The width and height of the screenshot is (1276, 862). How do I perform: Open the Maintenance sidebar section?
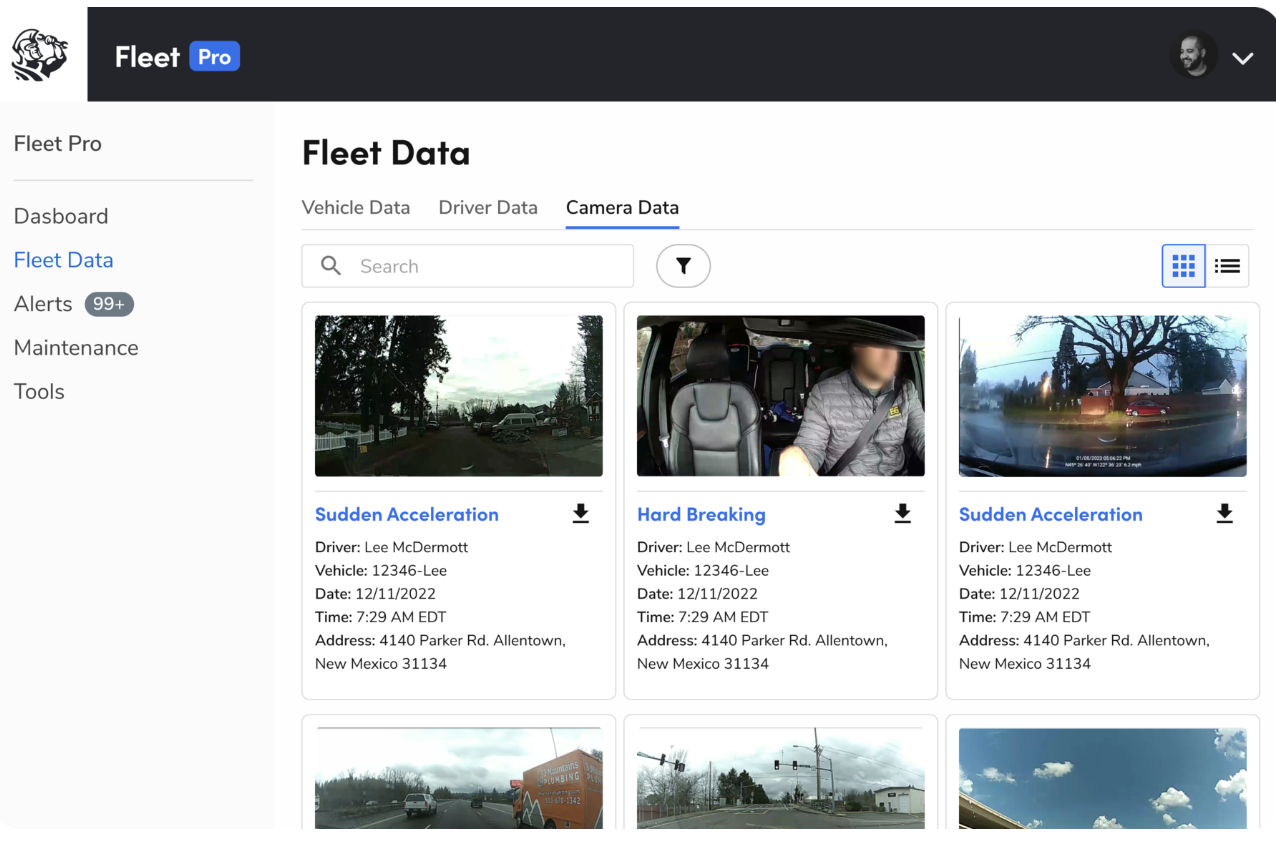[x=76, y=348]
